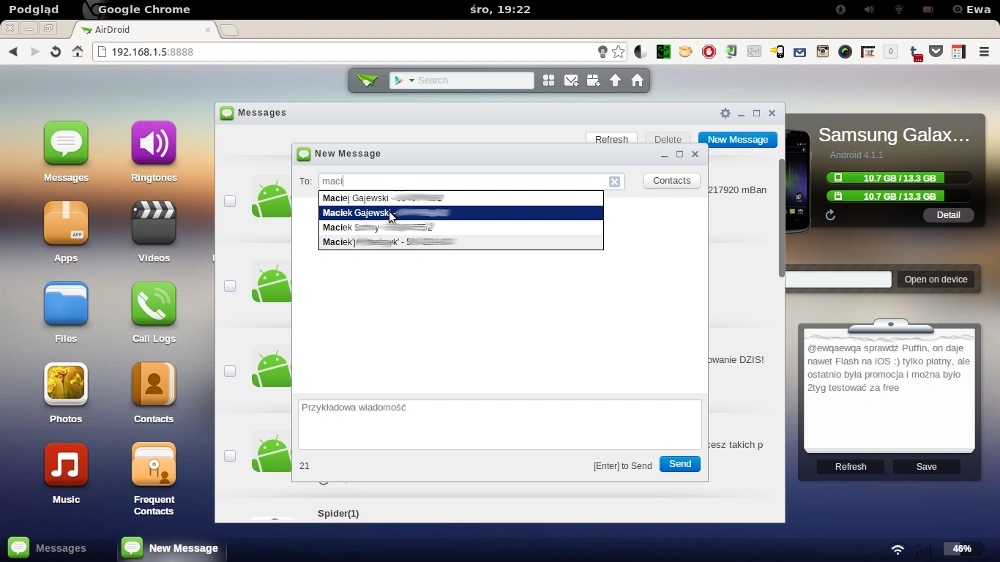Select the third Maciek contact suggestion
Viewport: 1000px width, 562px height.
pos(460,227)
